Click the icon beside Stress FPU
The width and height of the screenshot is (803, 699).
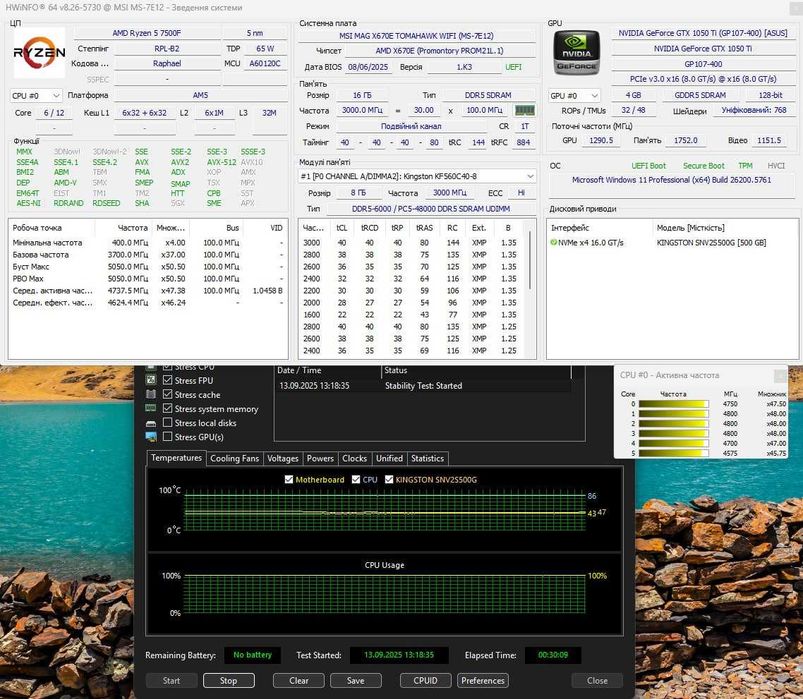pos(151,380)
